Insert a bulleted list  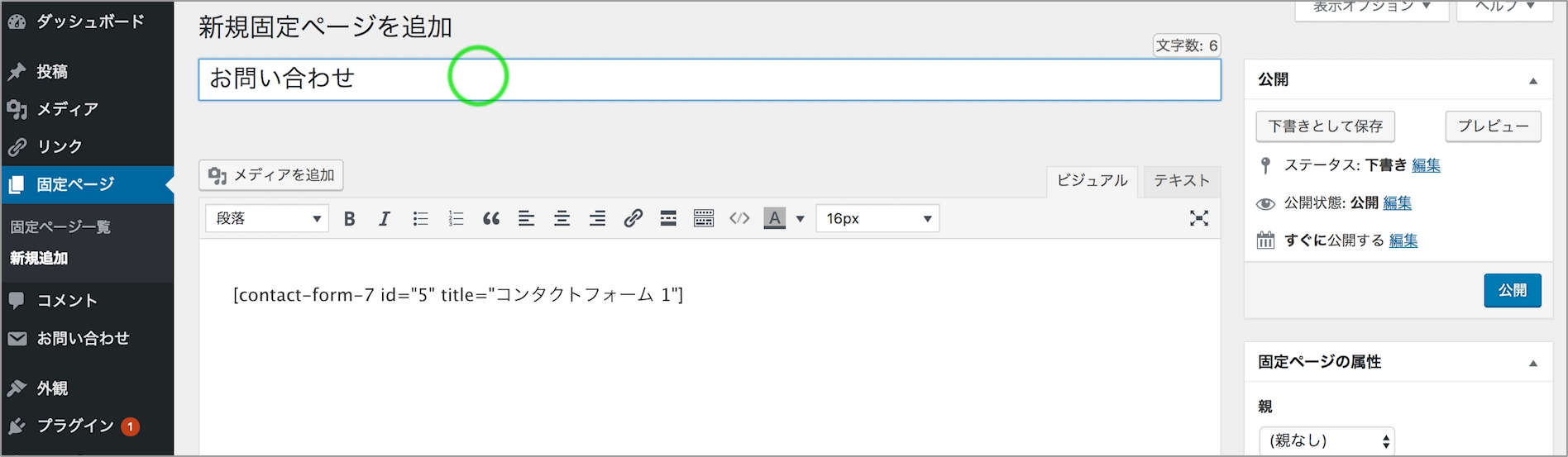click(420, 218)
